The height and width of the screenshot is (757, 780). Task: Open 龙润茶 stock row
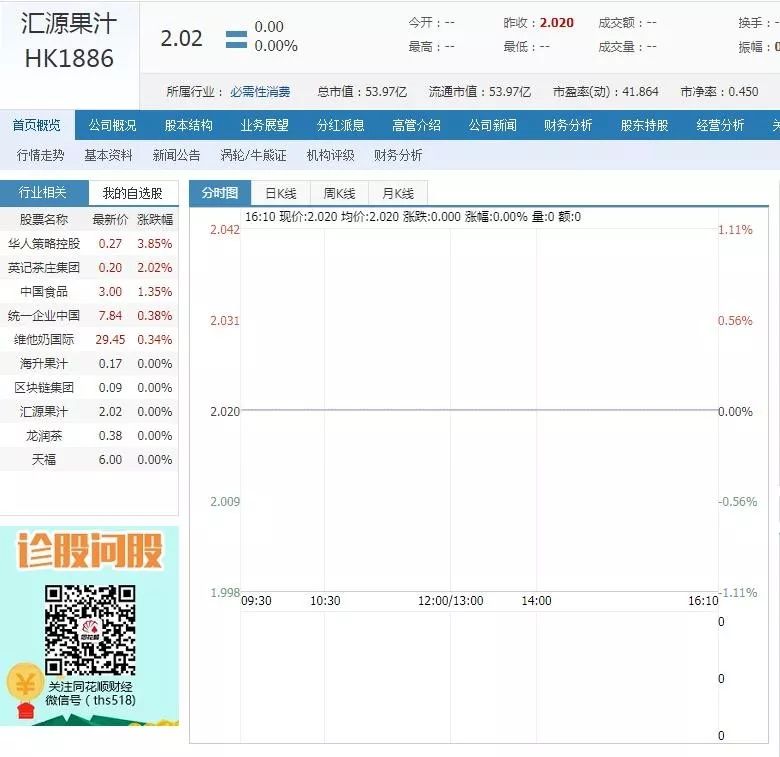point(89,436)
